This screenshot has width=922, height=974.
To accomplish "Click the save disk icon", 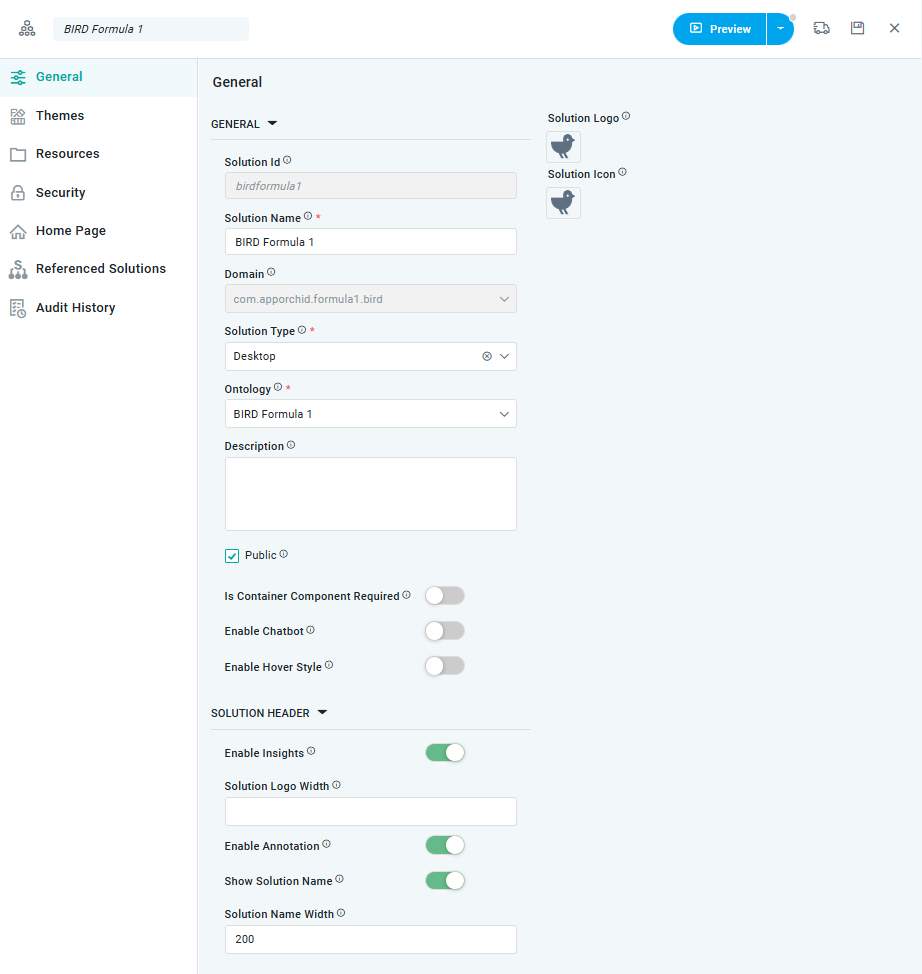I will [857, 29].
